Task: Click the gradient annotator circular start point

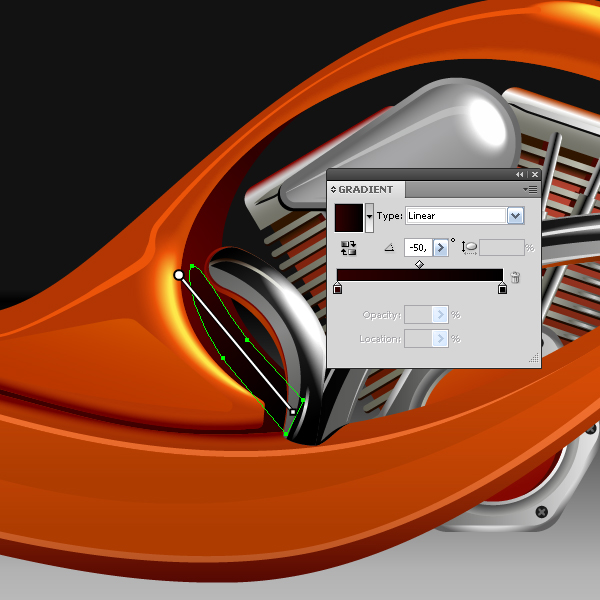Action: pyautogui.click(x=179, y=275)
